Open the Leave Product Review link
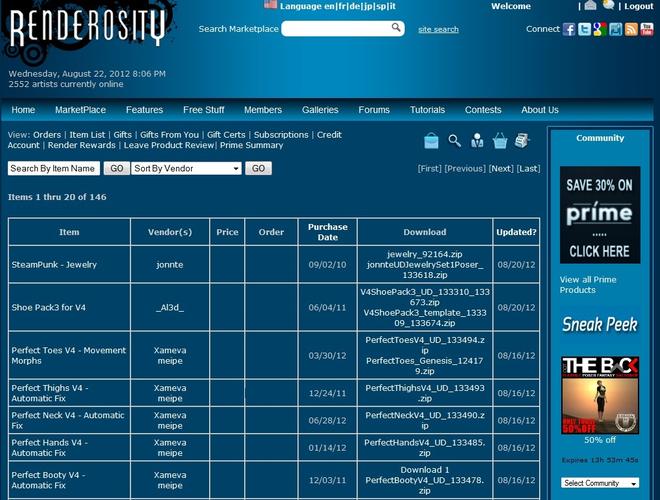Viewport: 660px width, 500px height. point(169,145)
